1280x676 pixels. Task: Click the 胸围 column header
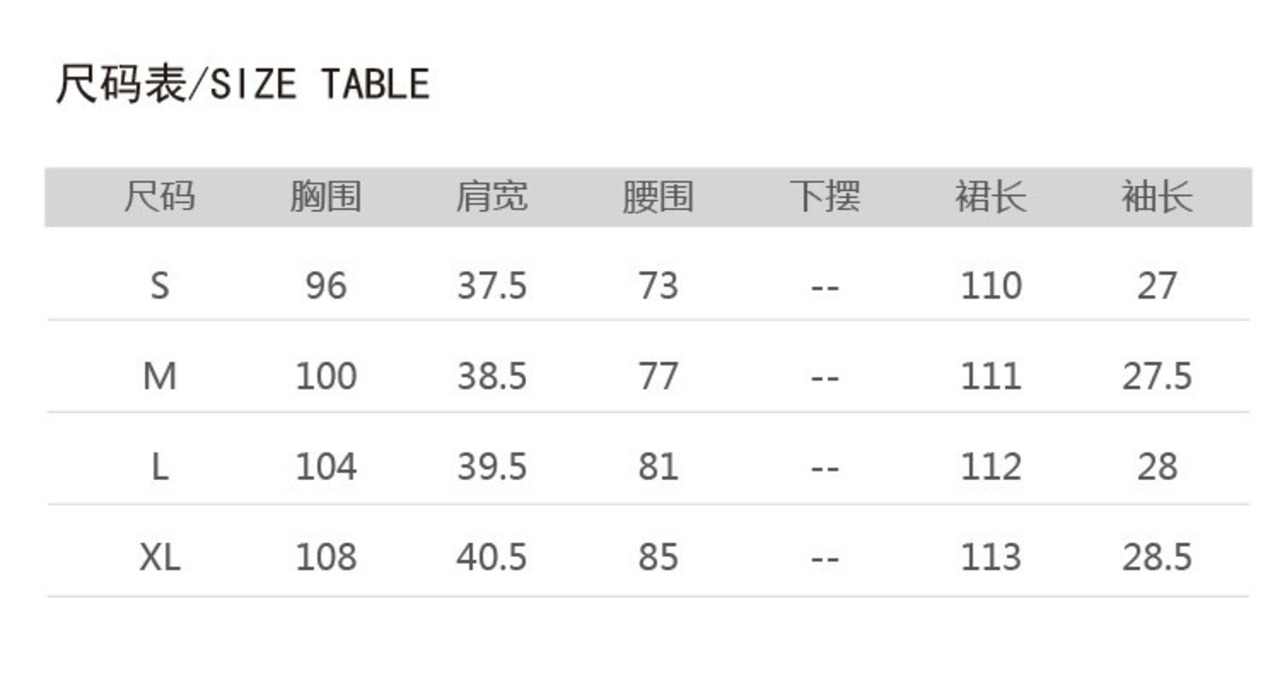(x=325, y=197)
